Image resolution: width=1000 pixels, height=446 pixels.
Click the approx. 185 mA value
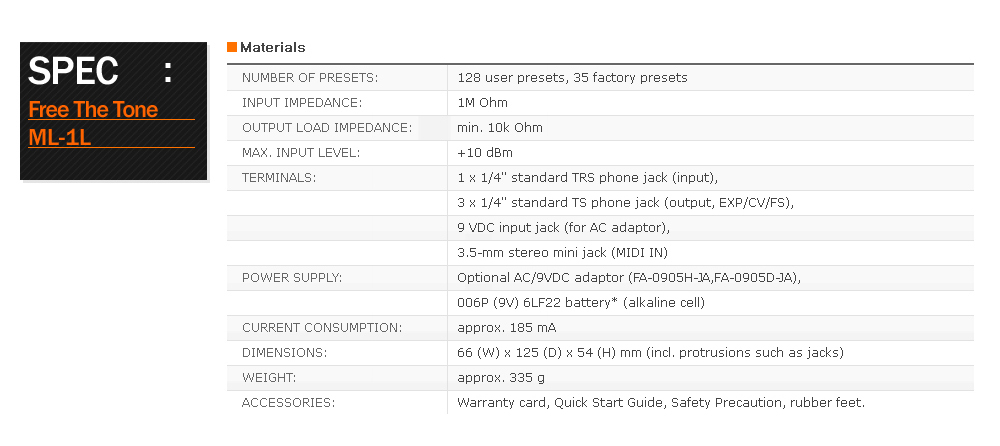[x=506, y=328]
